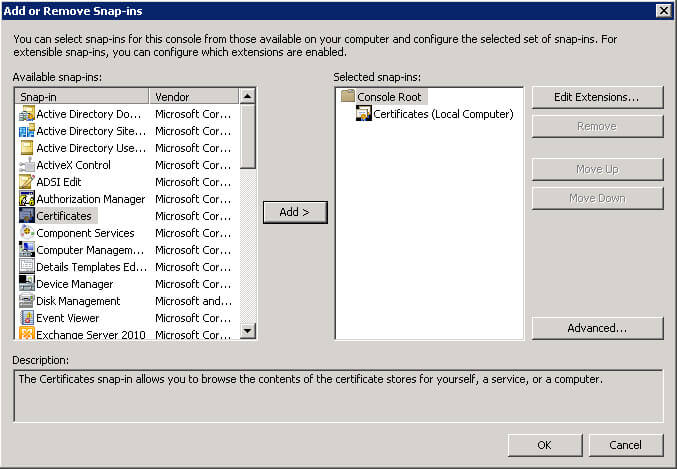This screenshot has width=677, height=469.
Task: Select the Disk Management row text
Action: coord(78,301)
